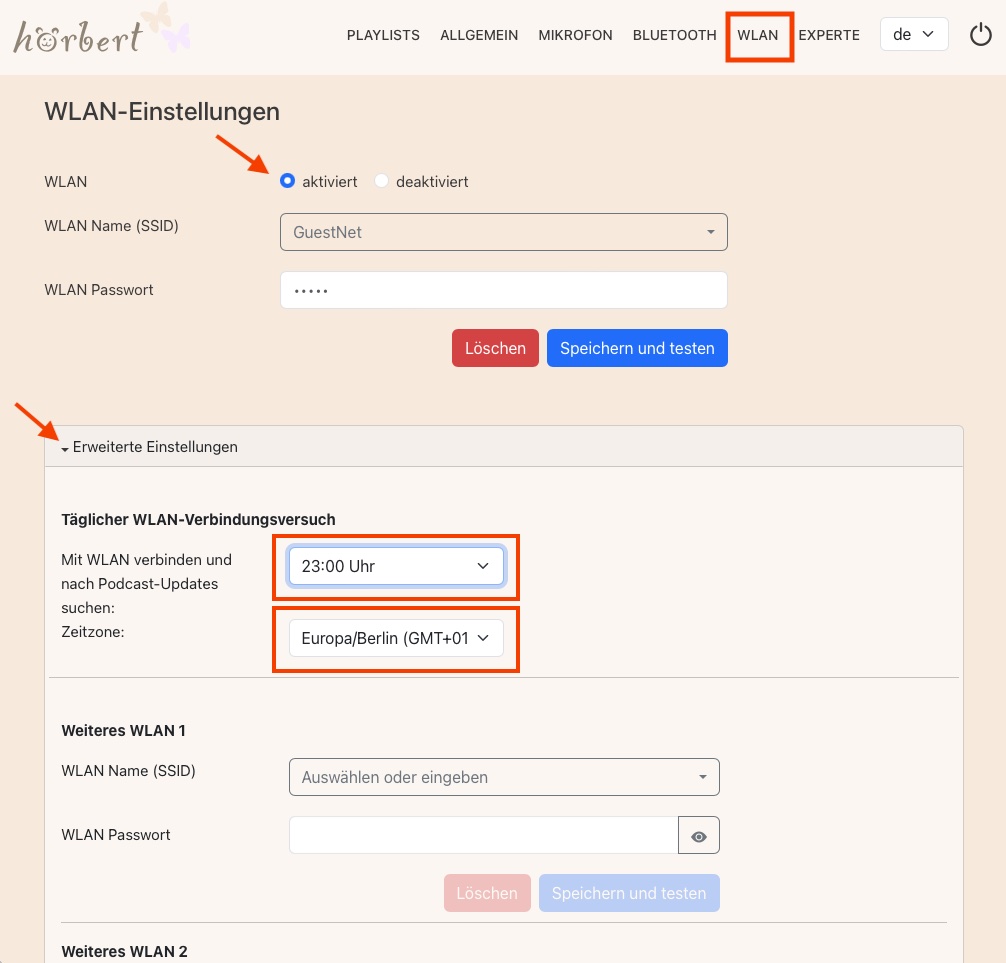Image resolution: width=1006 pixels, height=963 pixels.
Task: Open the 'de' language selector
Action: click(913, 34)
